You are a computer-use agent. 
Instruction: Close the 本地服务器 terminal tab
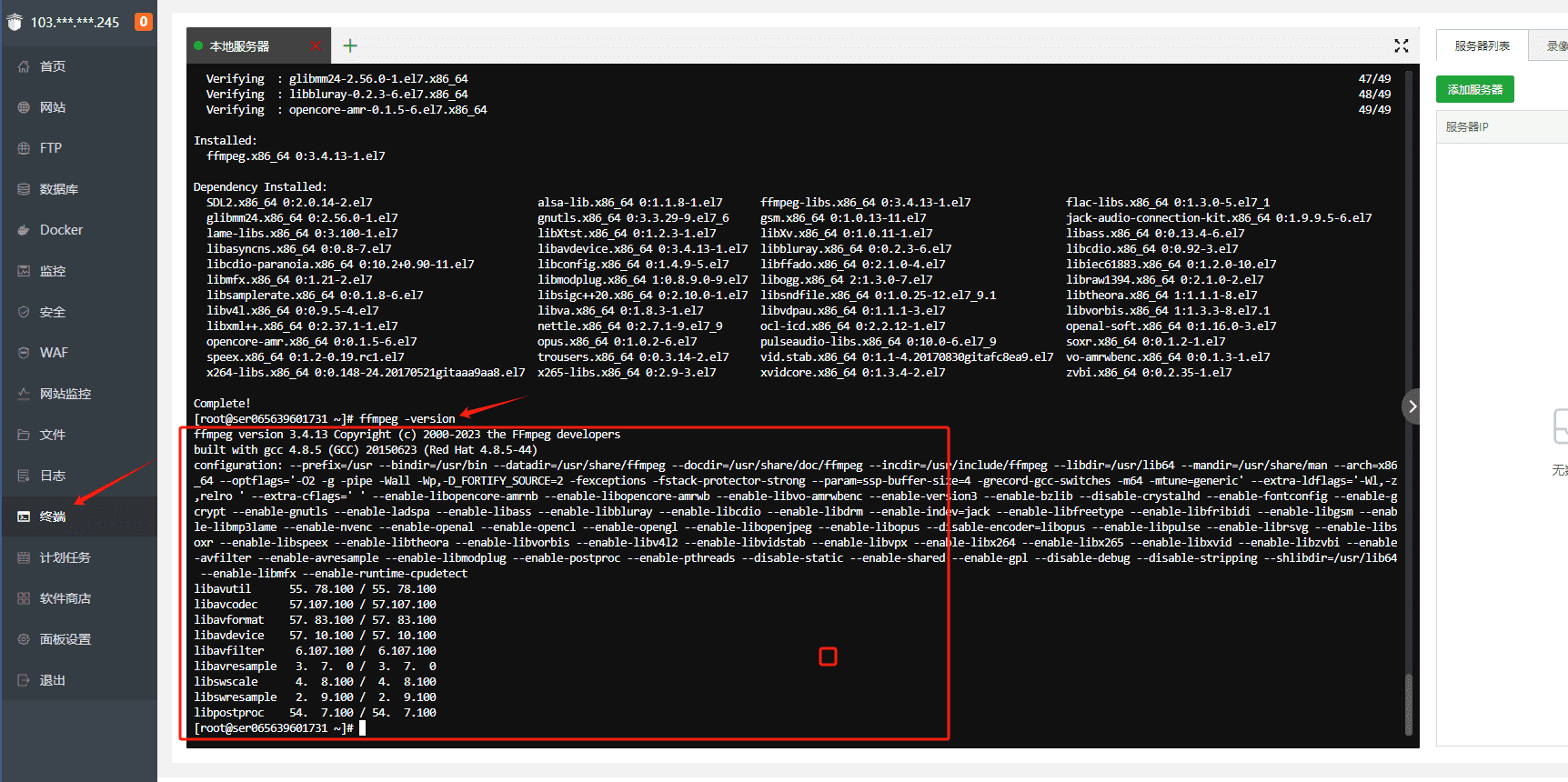pyautogui.click(x=316, y=45)
